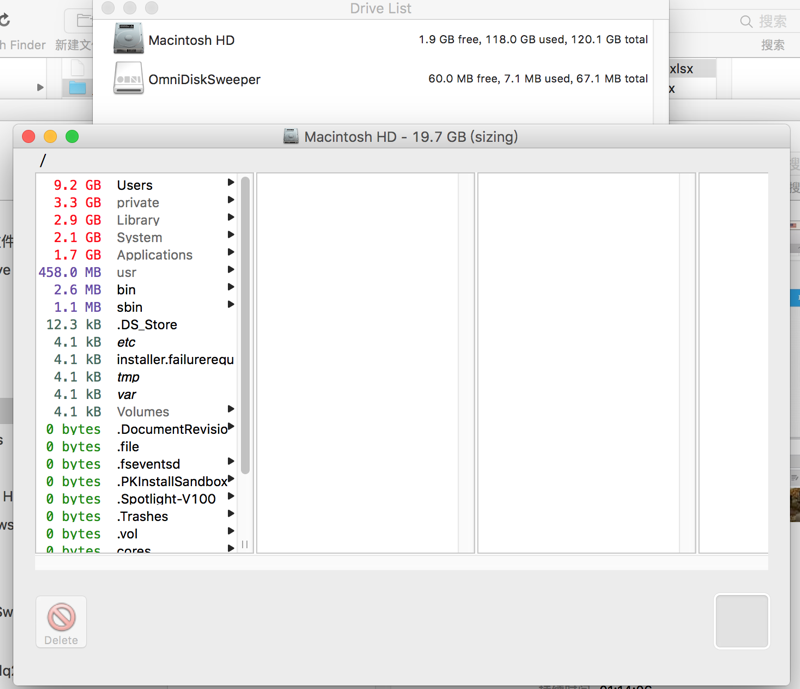
Task: Expand the private folder arrow
Action: (231, 200)
